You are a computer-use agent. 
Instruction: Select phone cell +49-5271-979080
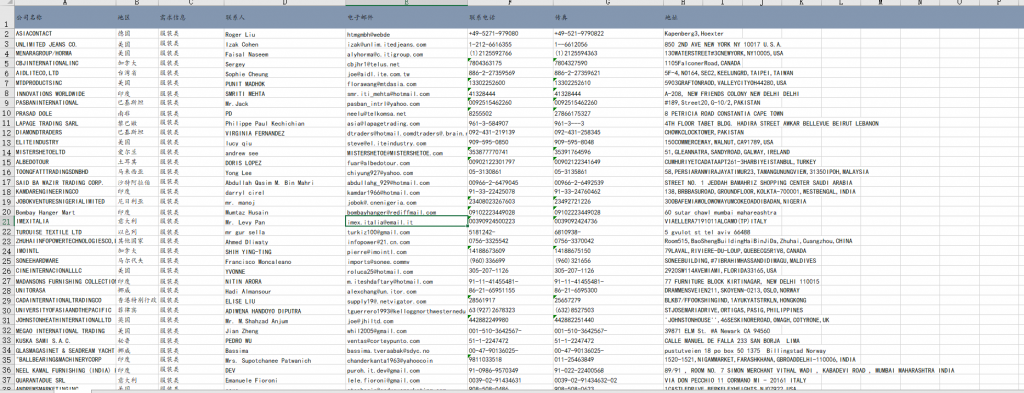509,33
